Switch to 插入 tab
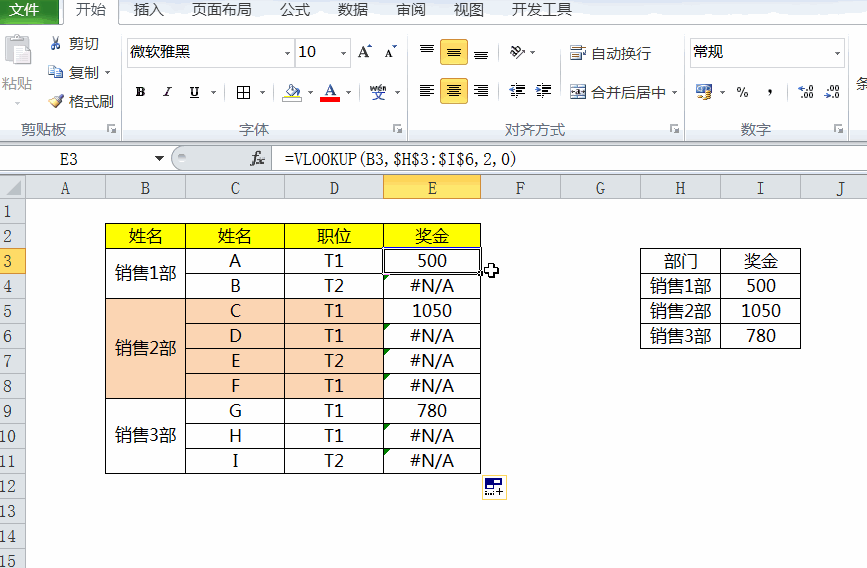This screenshot has width=867, height=568. [x=149, y=10]
